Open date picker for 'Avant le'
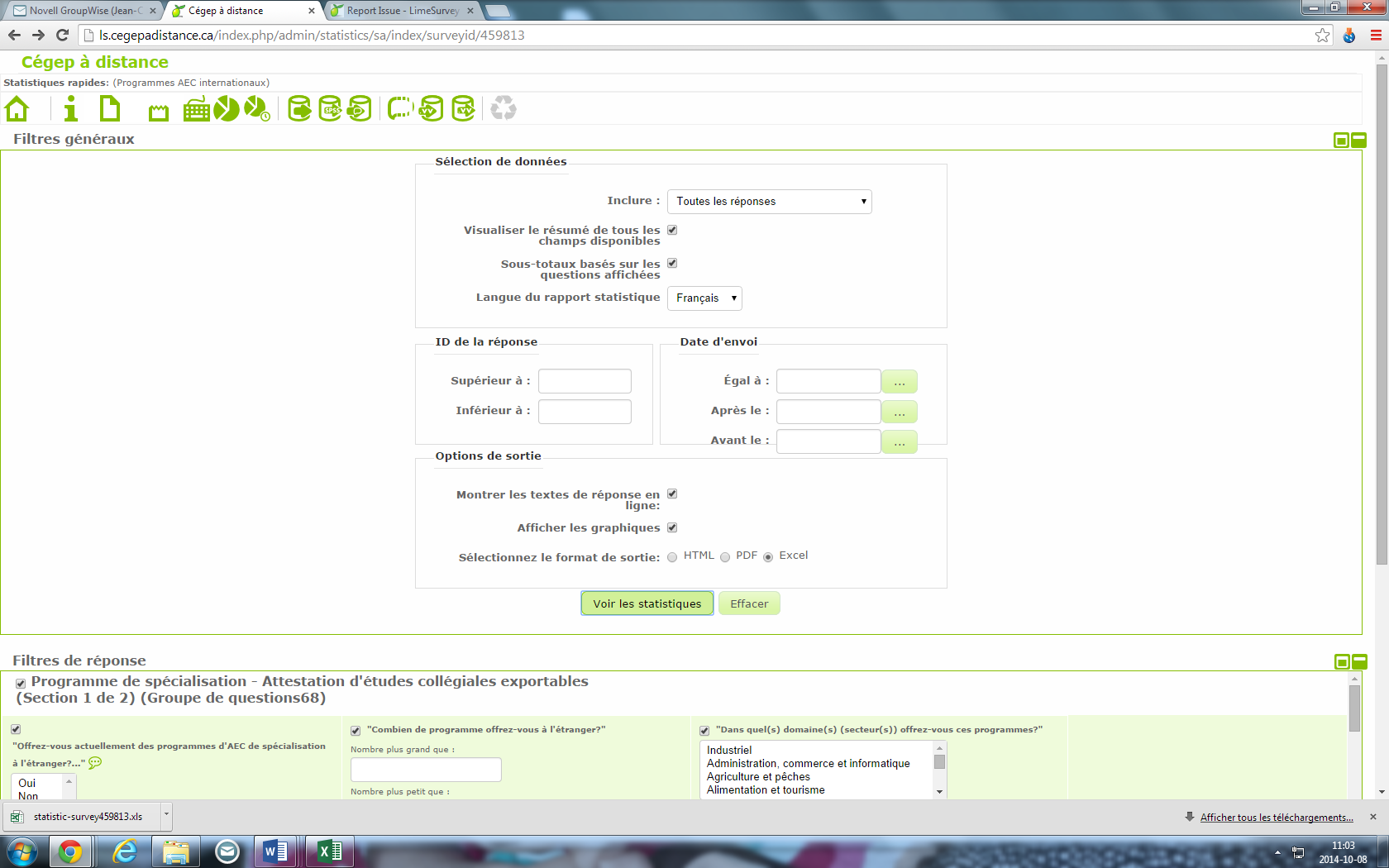Viewport: 1389px width, 868px height. tap(900, 442)
